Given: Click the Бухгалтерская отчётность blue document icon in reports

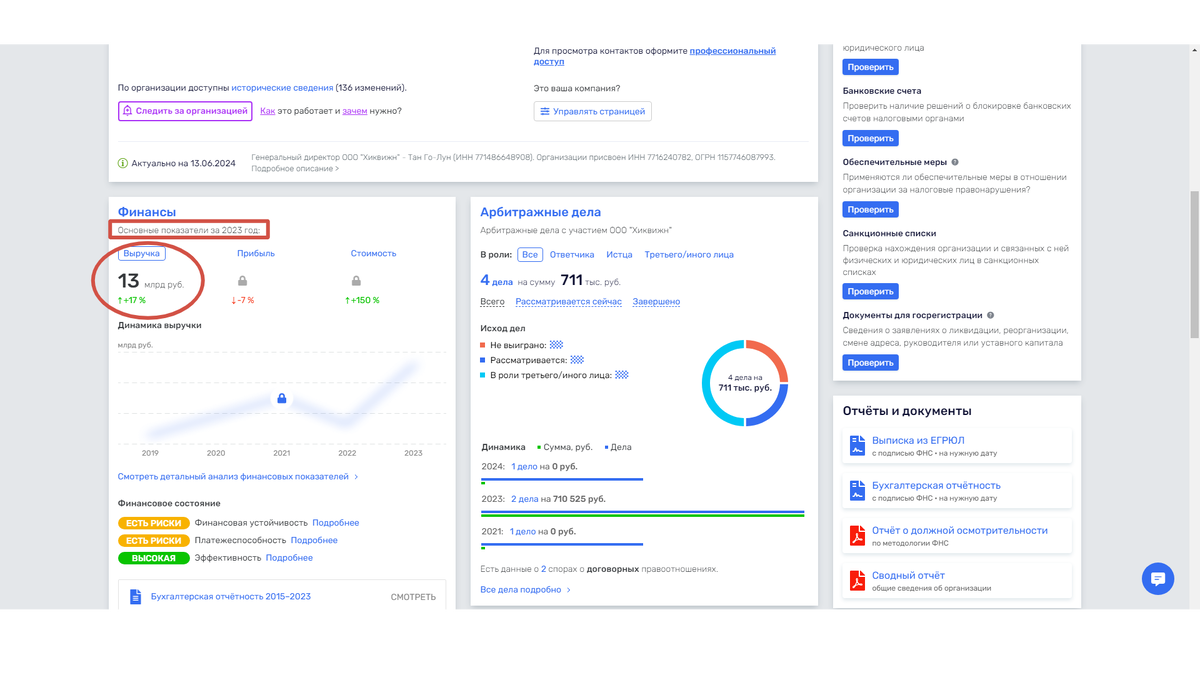Looking at the screenshot, I should pos(857,491).
